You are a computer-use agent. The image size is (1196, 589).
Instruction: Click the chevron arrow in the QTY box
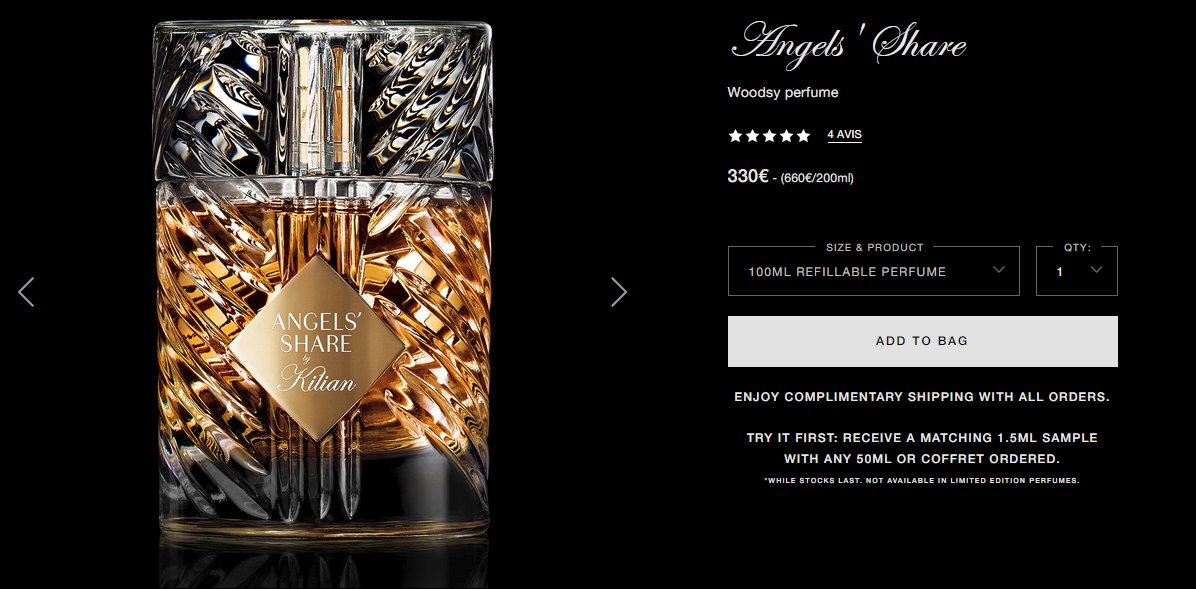pos(1097,269)
